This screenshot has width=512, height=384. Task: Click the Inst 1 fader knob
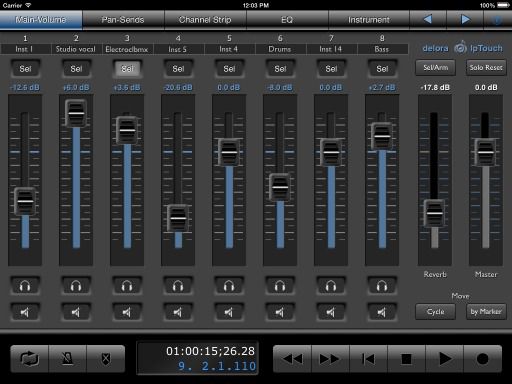(25, 201)
